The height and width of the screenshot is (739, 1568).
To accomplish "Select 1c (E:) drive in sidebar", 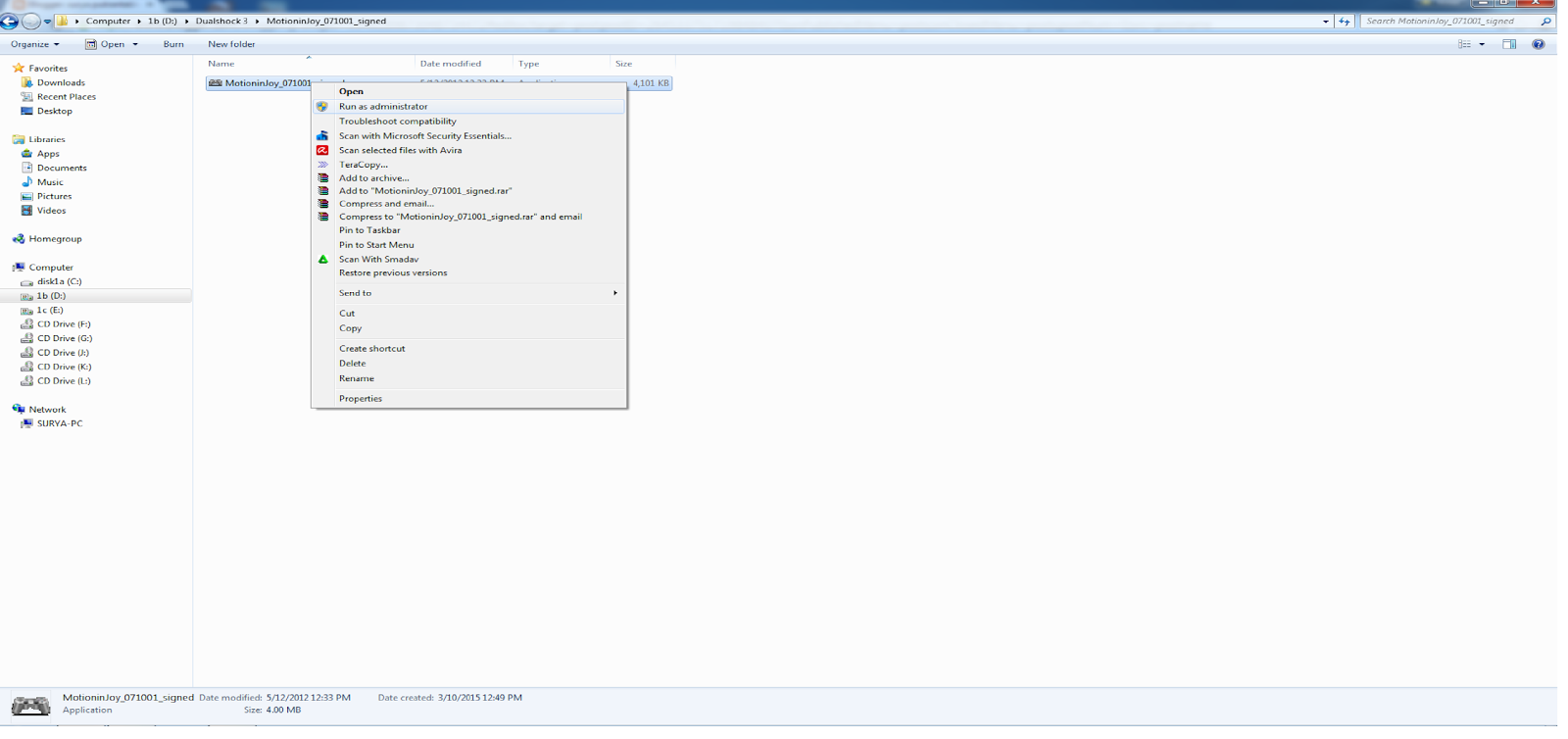I will [49, 311].
